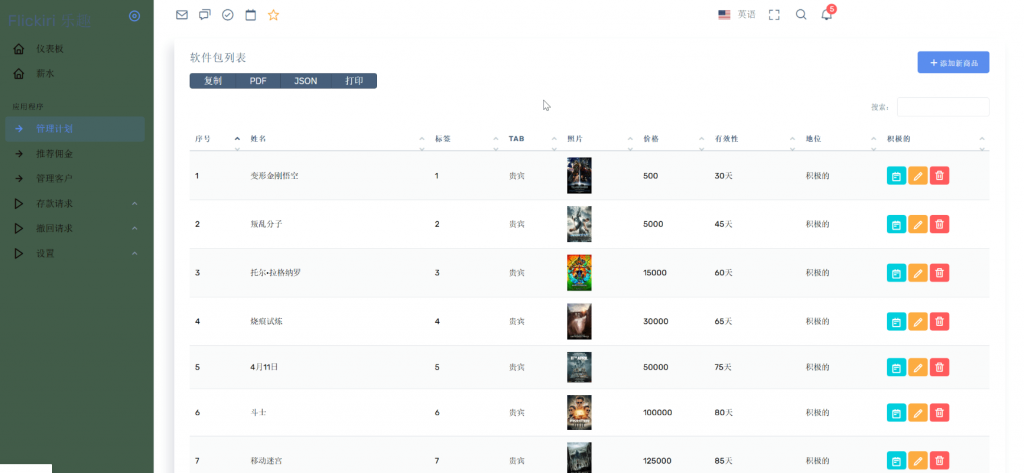
Task: Open poster thumbnail for 托尔-拉格纳罗
Action: tap(579, 273)
